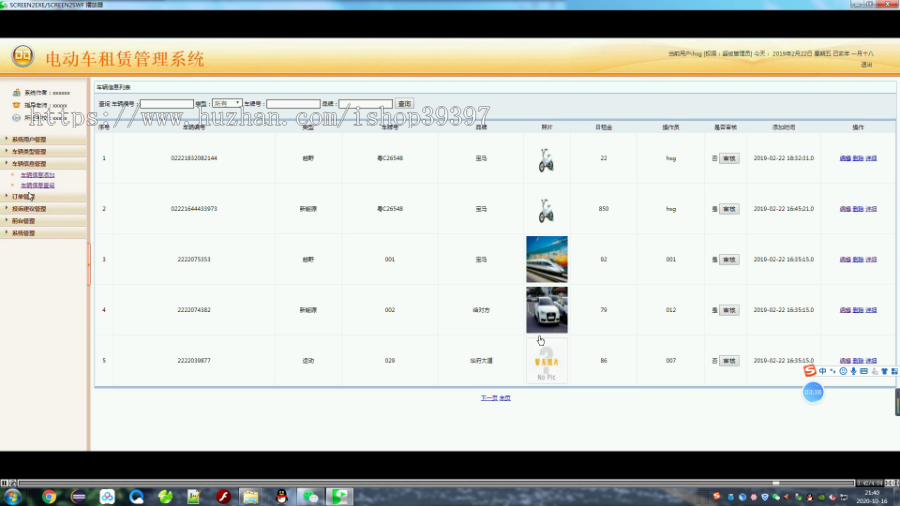Image resolution: width=900 pixels, height=506 pixels.
Task: Click the scooter photo in row 1
Action: [x=546, y=160]
